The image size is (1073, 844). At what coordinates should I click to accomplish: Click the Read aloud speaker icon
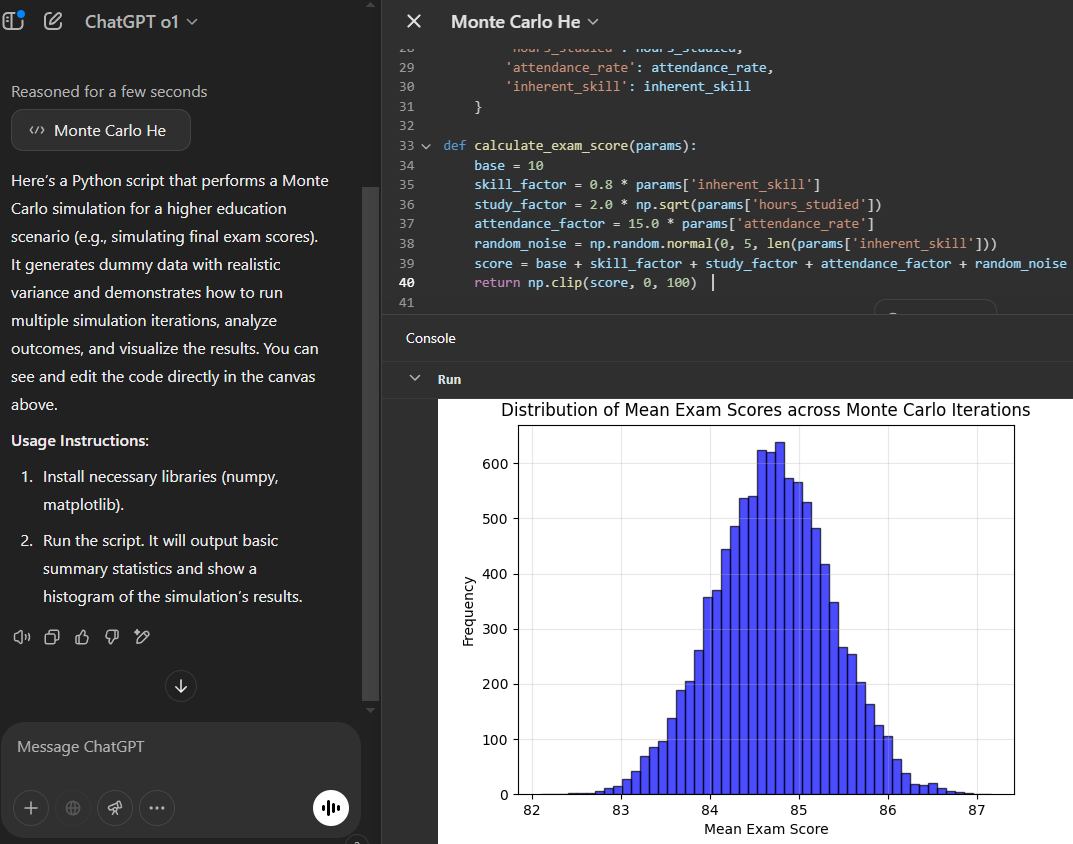point(21,636)
